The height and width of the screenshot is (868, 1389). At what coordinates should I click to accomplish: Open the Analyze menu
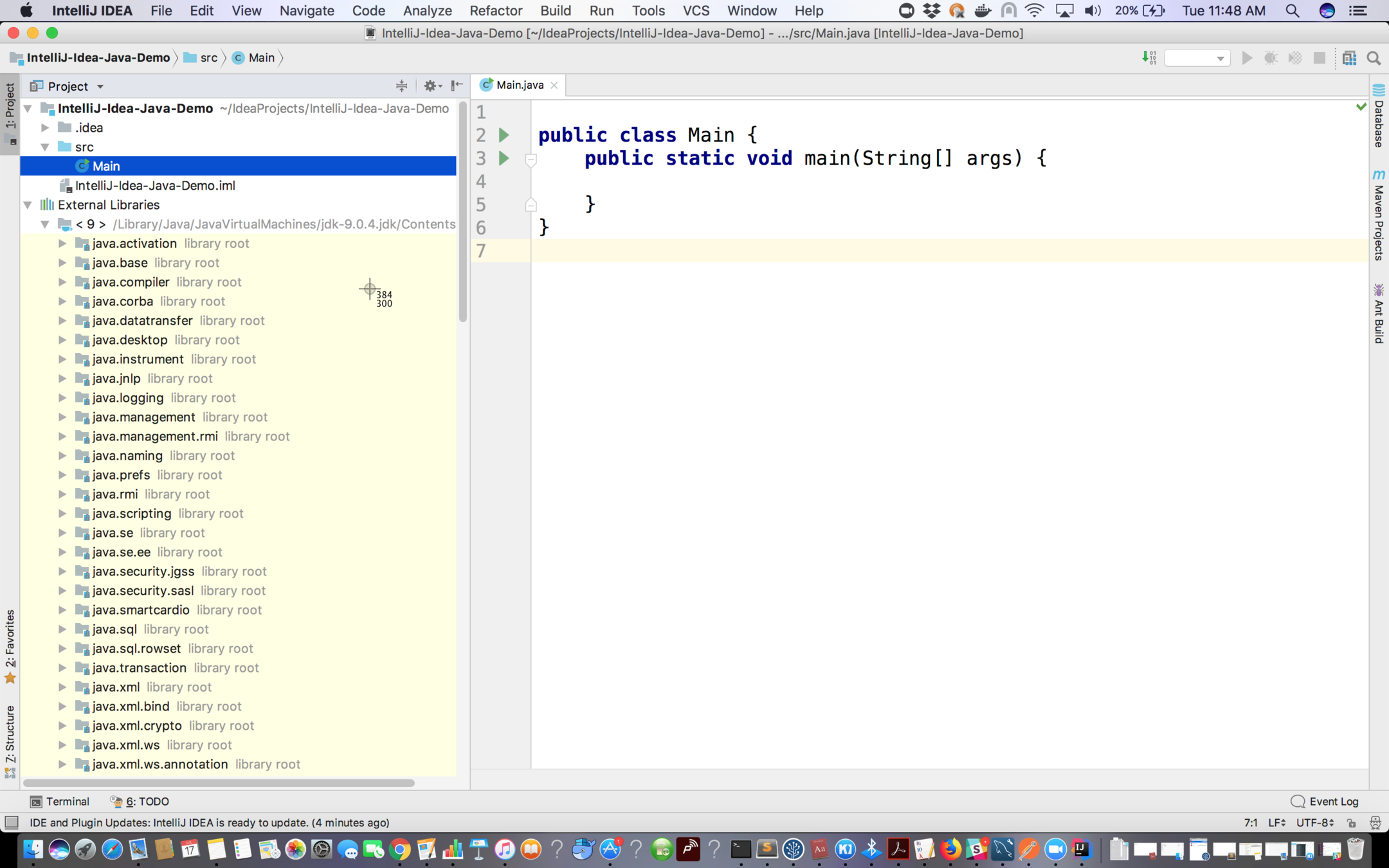pyautogui.click(x=427, y=10)
